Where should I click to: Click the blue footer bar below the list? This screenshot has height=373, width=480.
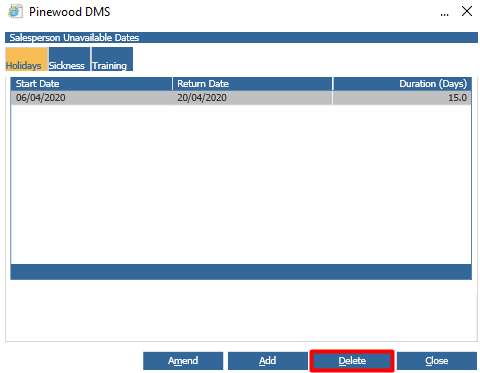[x=241, y=272]
